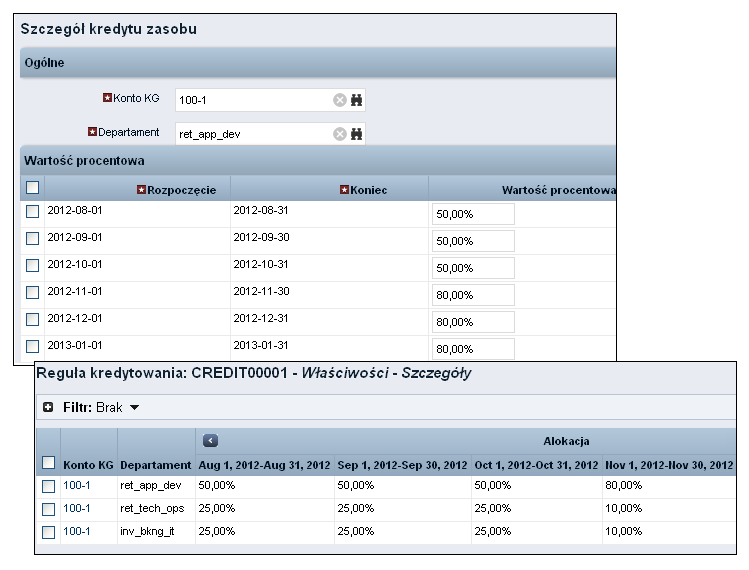Click the Wartość procentowa column header
Viewport: 749px width, 570px height.
[x=558, y=190]
